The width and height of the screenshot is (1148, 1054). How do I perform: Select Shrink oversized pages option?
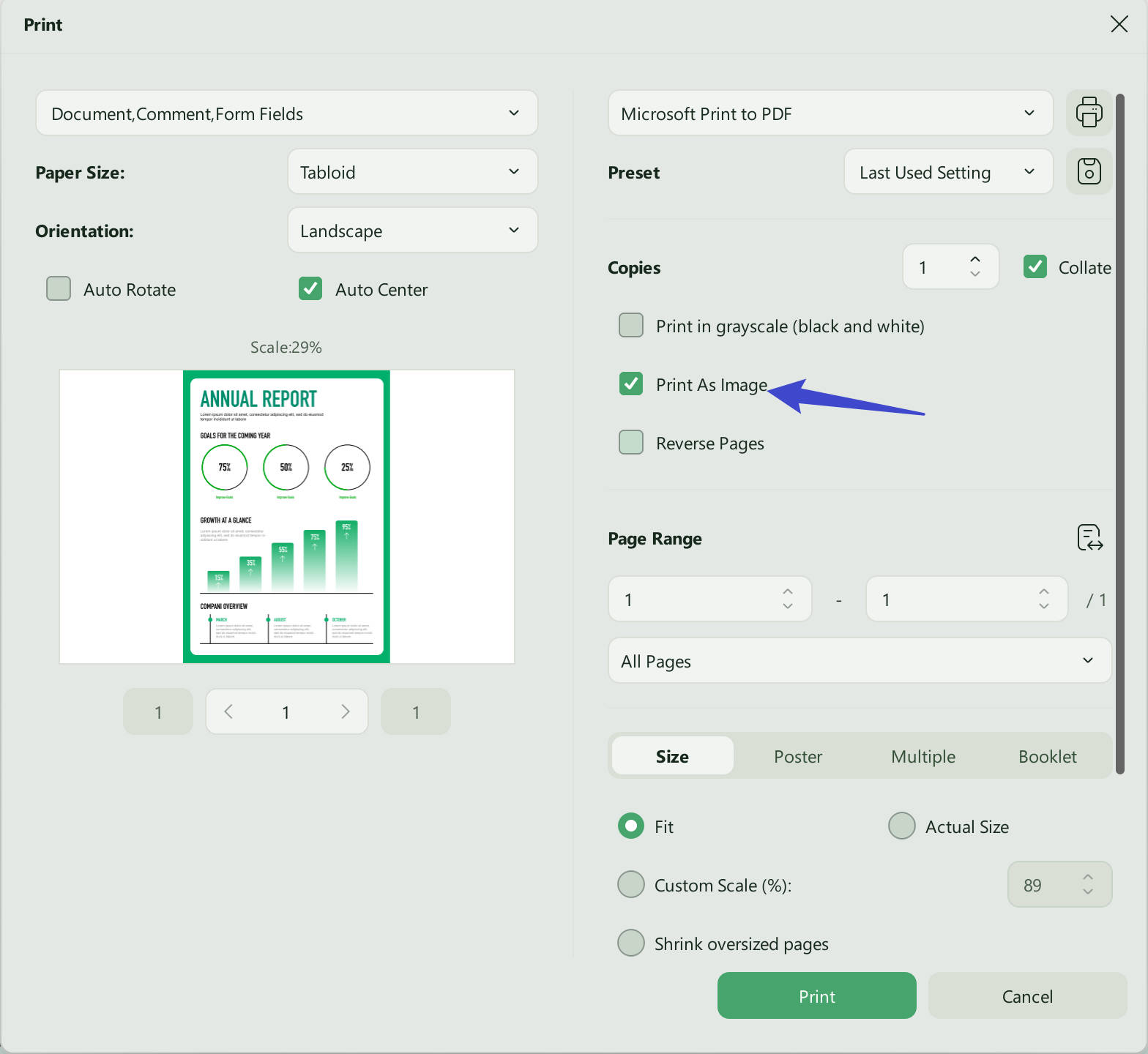click(631, 943)
